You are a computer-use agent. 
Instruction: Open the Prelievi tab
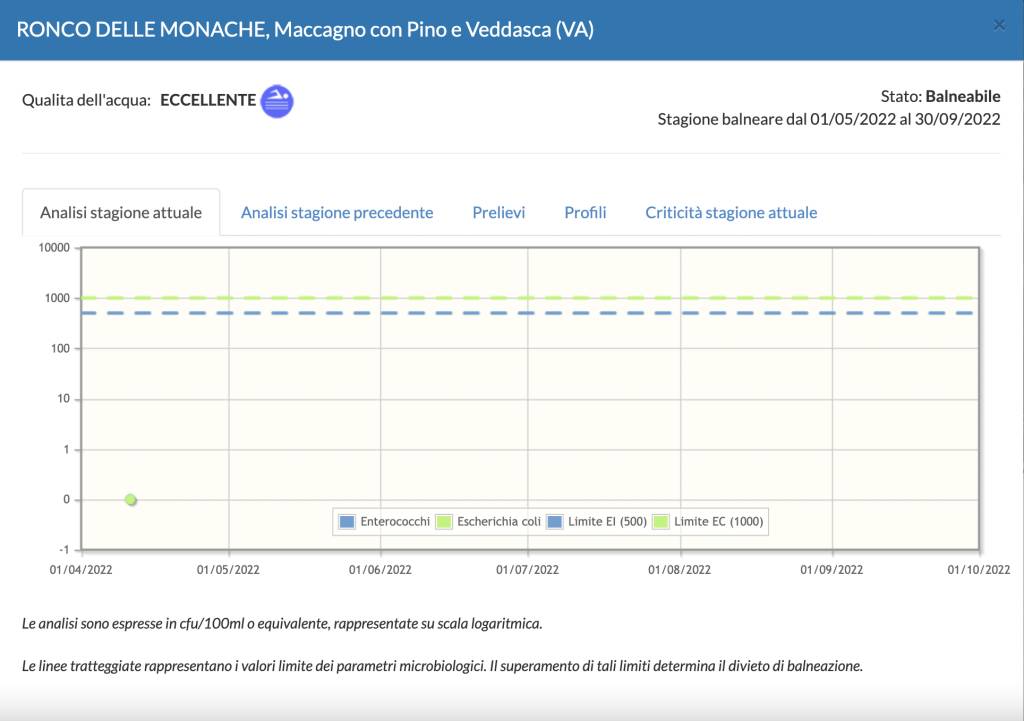click(x=499, y=213)
